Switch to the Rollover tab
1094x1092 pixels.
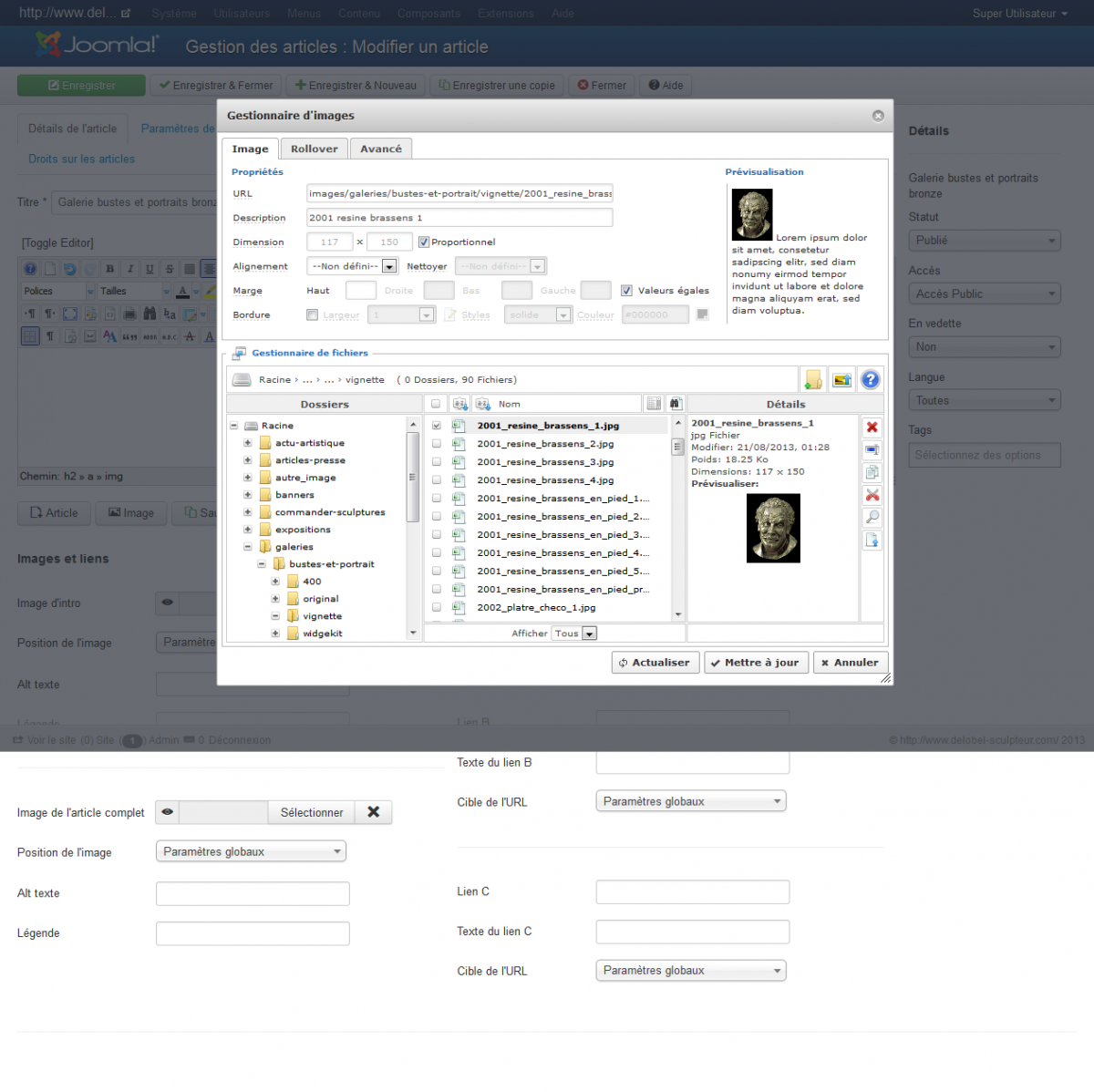(x=314, y=149)
